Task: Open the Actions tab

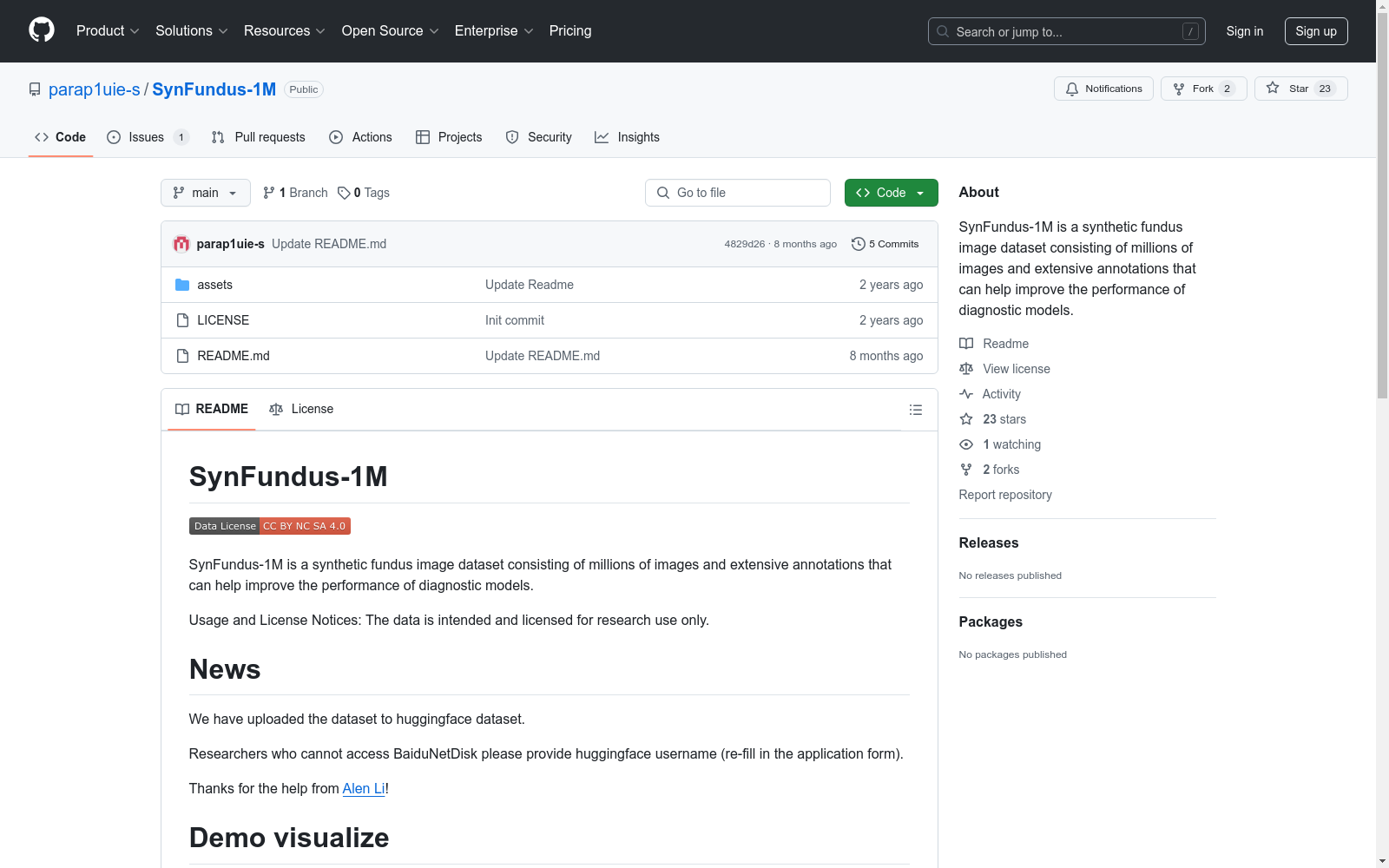Action: [360, 137]
